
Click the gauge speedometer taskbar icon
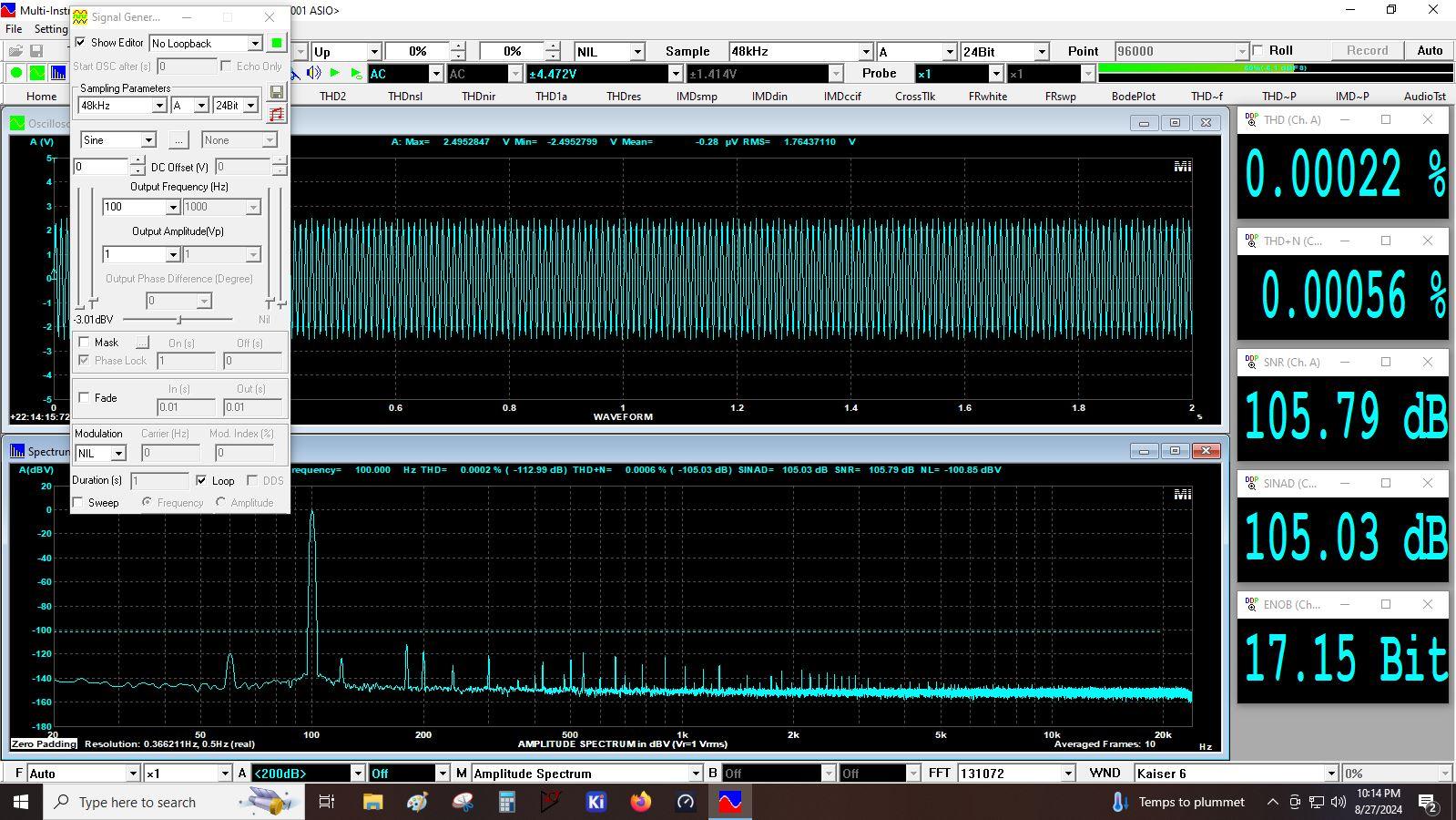pyautogui.click(x=686, y=802)
